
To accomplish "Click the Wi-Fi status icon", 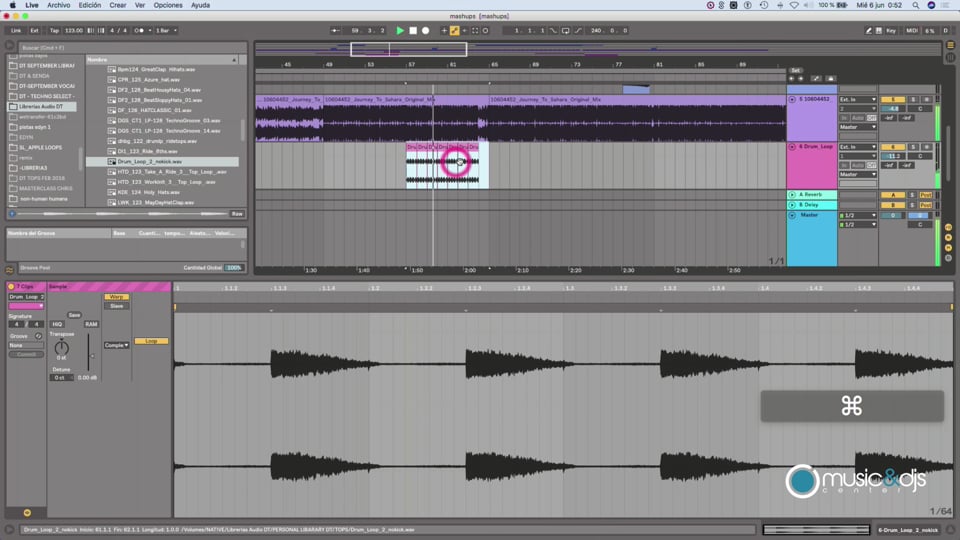I will 794,5.
